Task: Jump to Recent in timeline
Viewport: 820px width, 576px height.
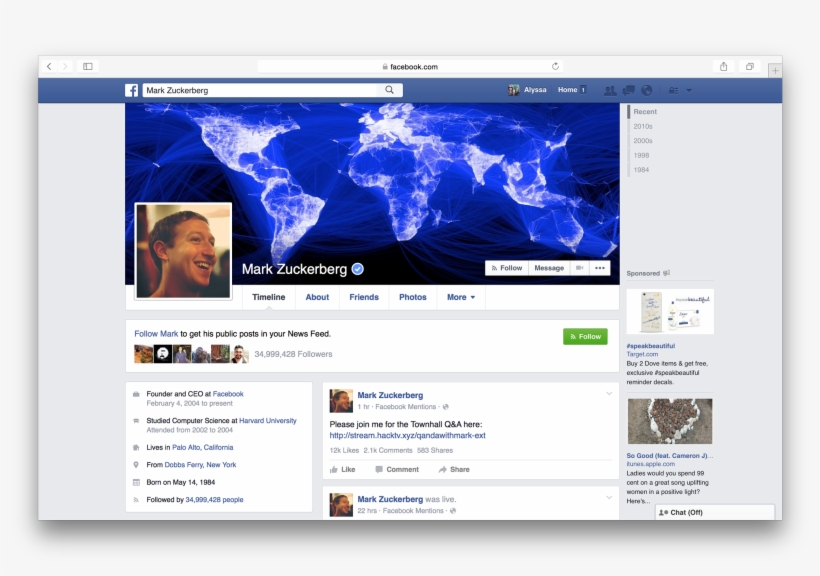Action: coord(645,111)
